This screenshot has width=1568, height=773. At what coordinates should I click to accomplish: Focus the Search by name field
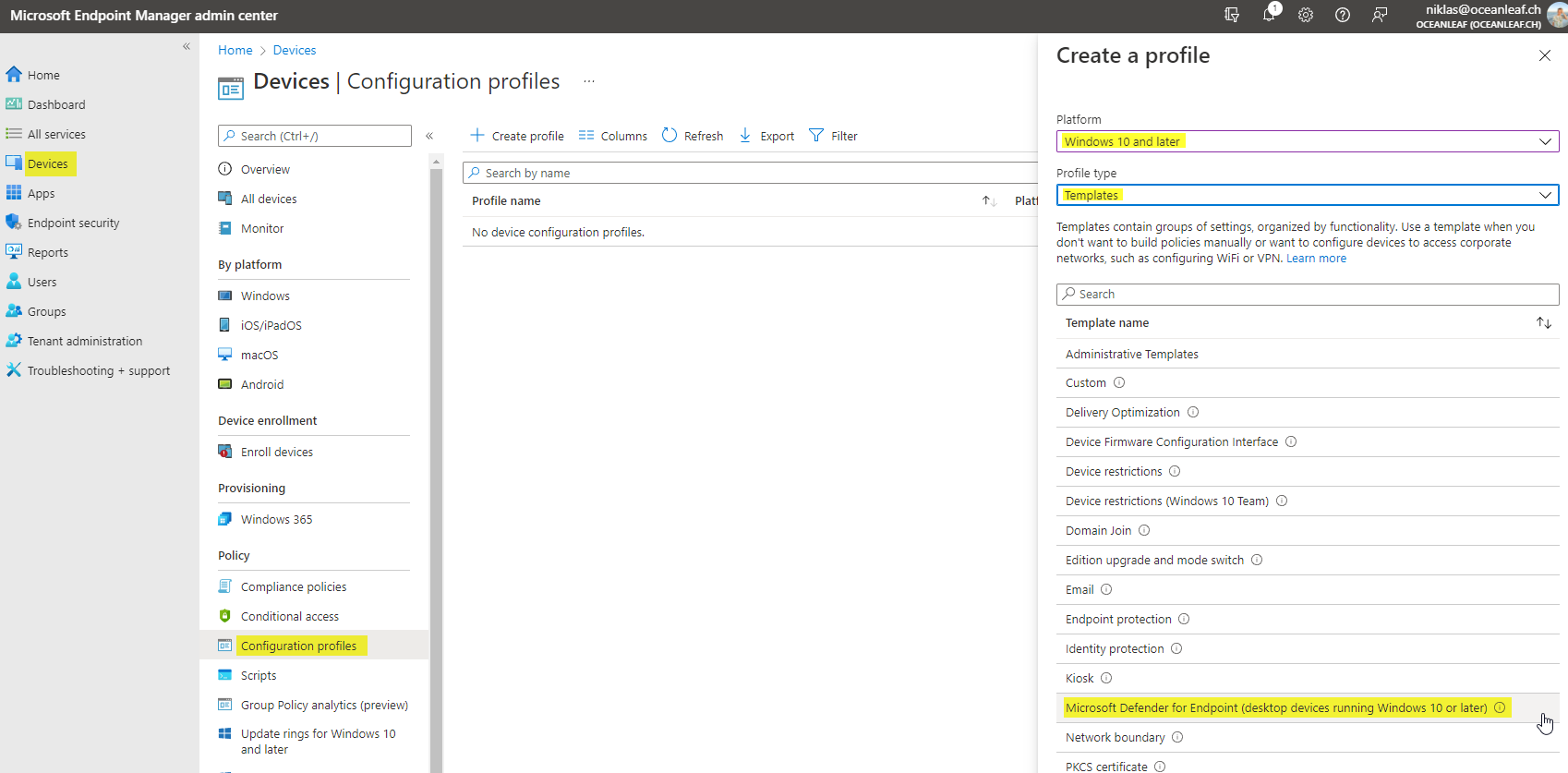tap(750, 173)
